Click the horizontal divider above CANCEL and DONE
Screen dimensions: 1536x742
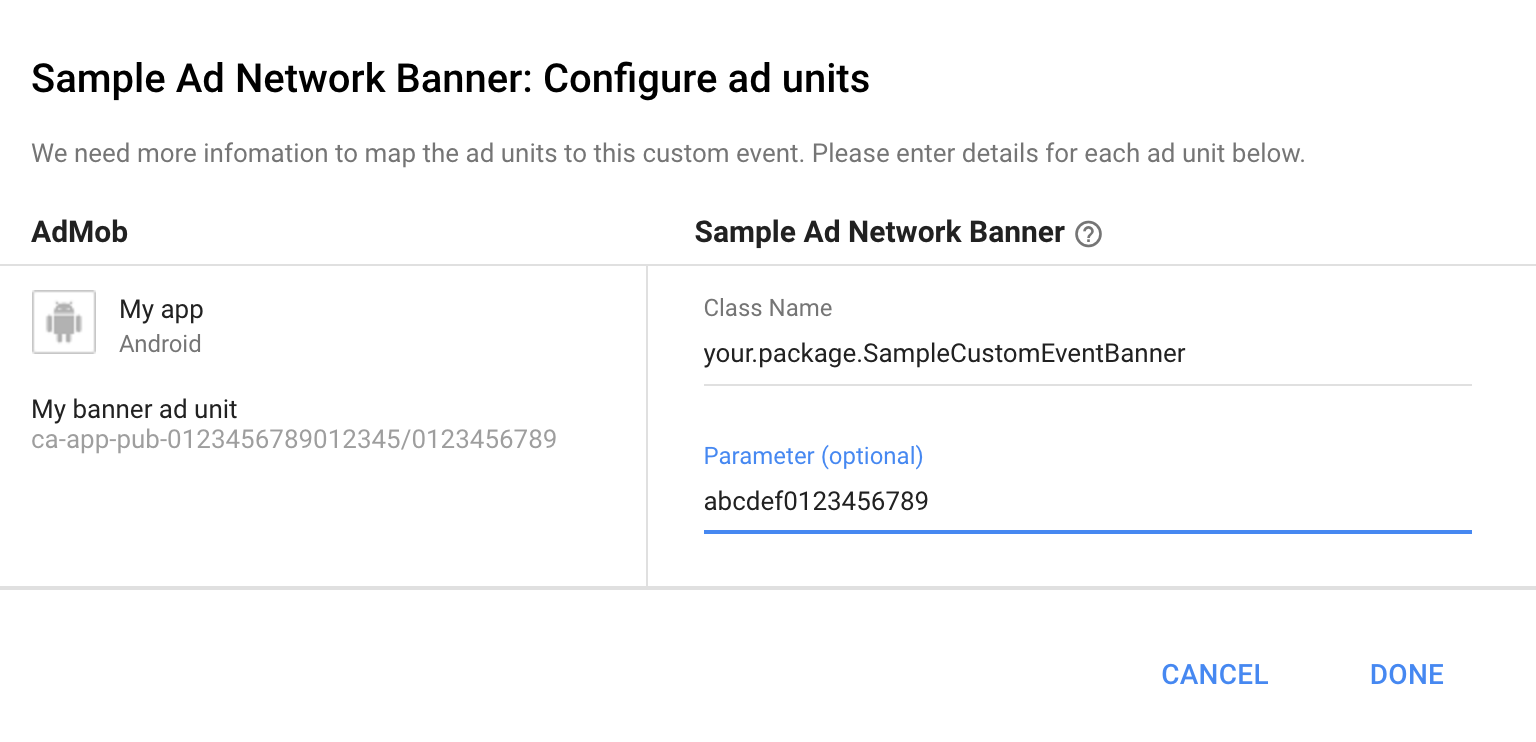(x=768, y=588)
